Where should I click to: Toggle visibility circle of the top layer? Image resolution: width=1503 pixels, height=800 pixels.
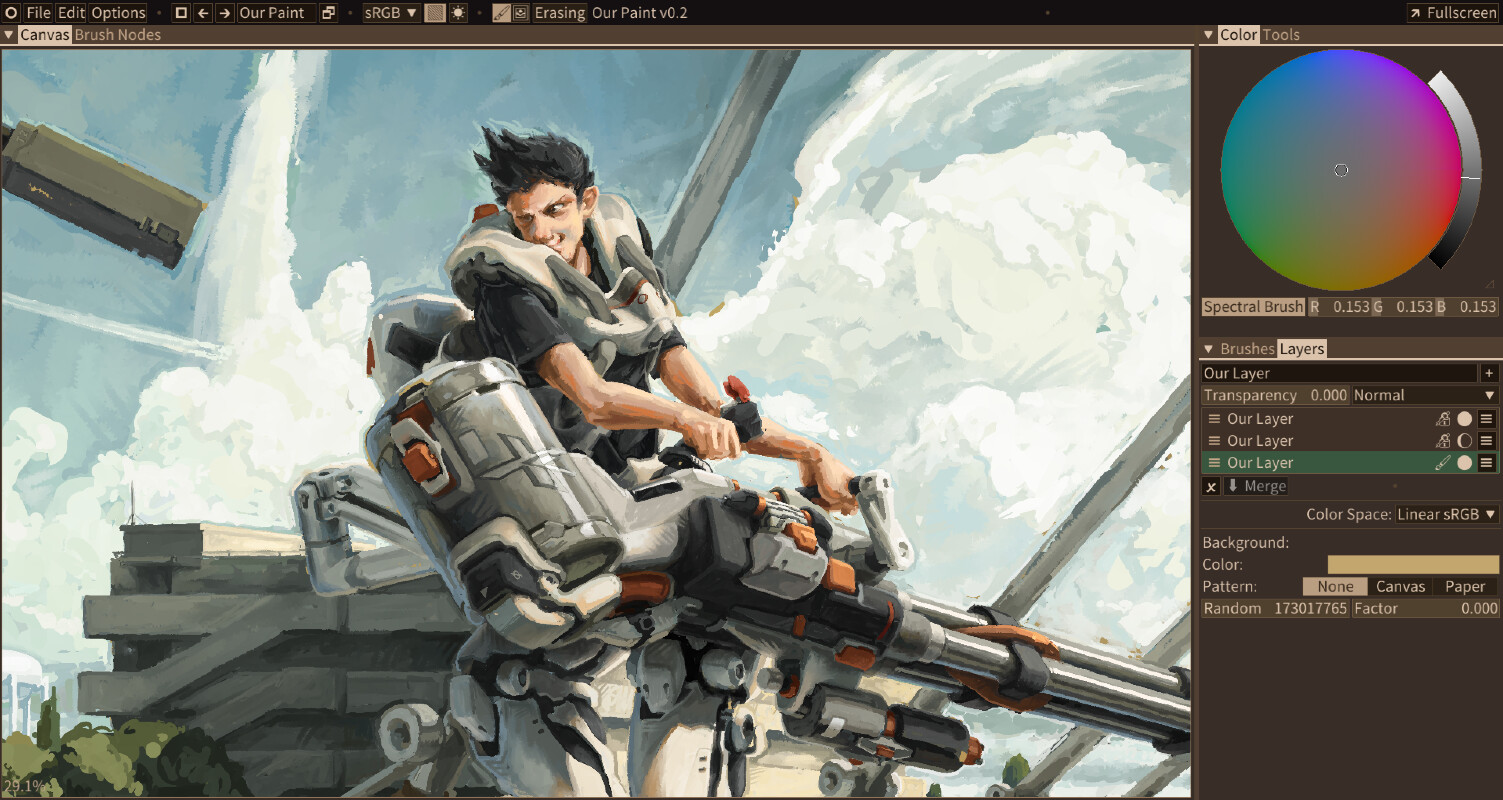click(1464, 419)
